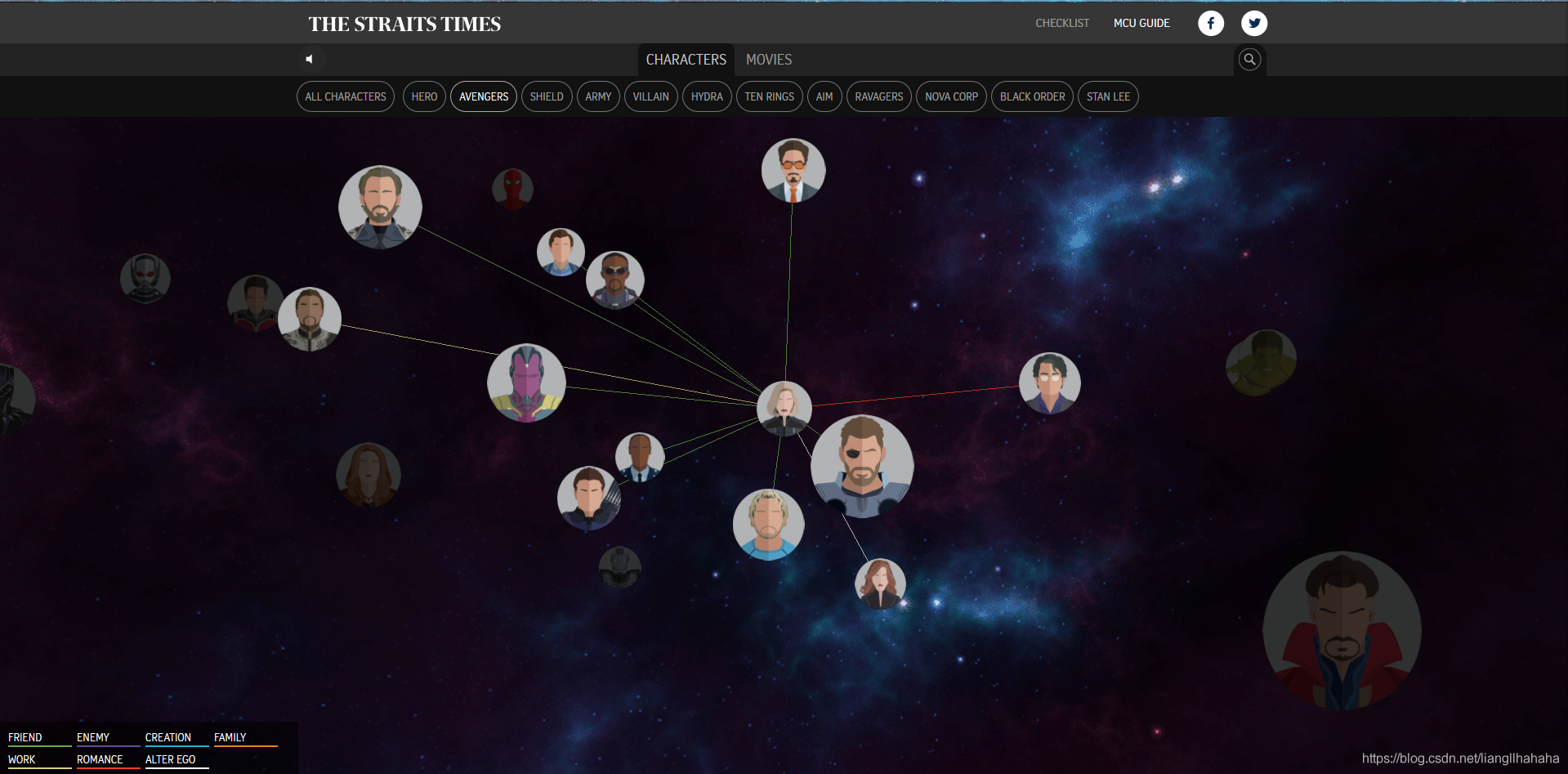Enable the Ten Rings filter
The image size is (1568, 774).
coord(770,96)
